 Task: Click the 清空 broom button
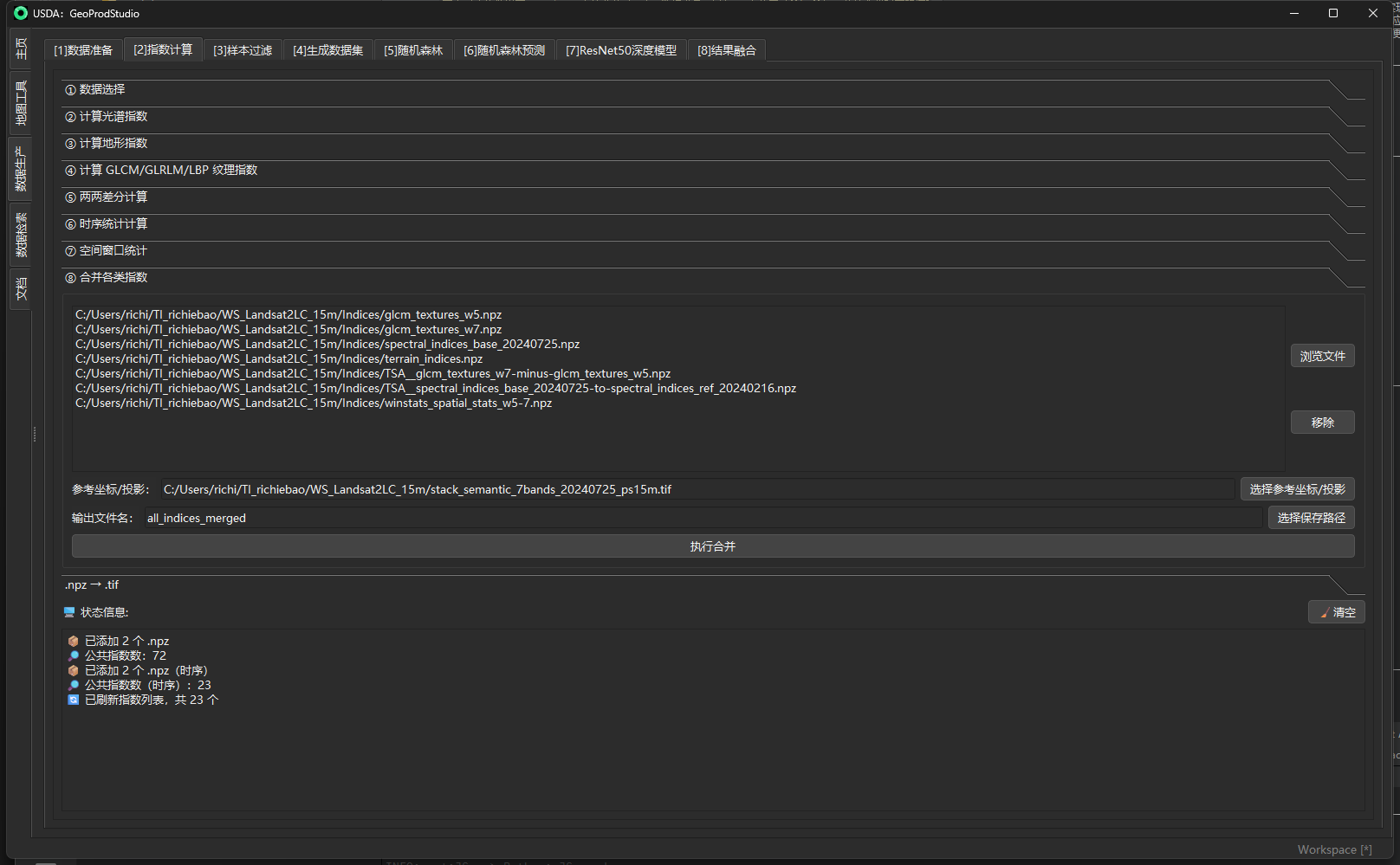[1336, 612]
